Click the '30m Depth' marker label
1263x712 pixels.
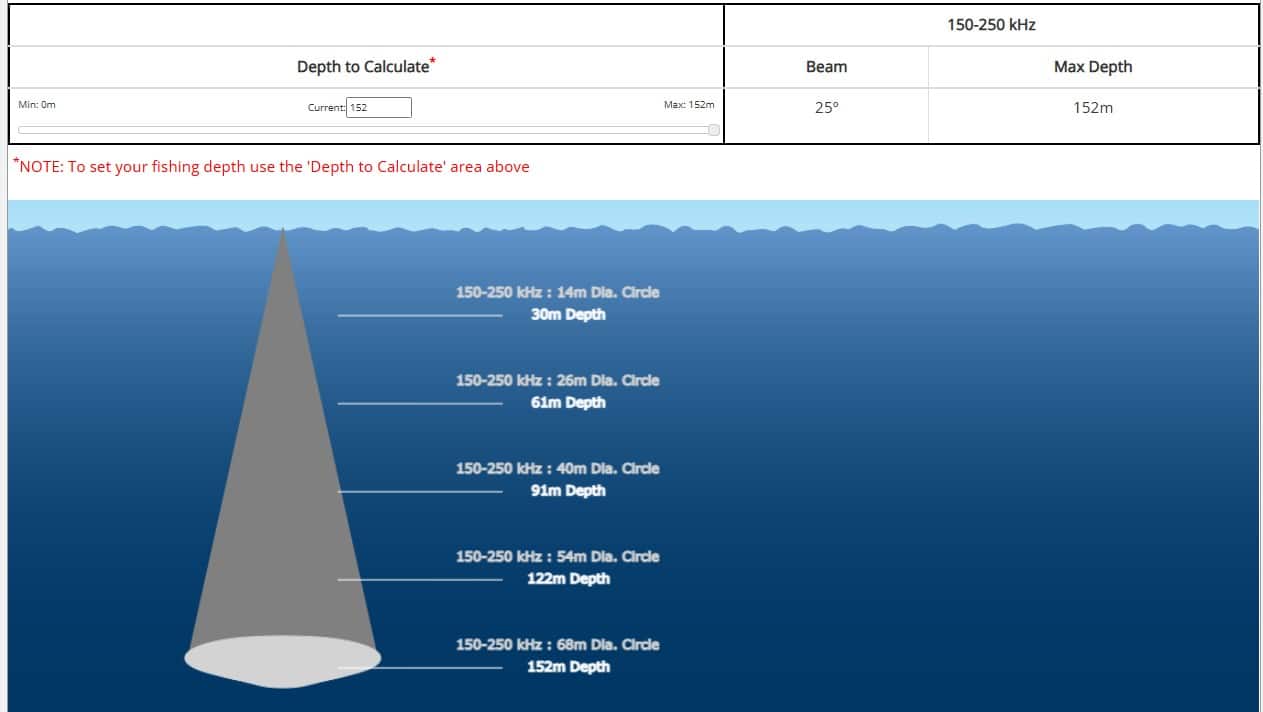[568, 315]
